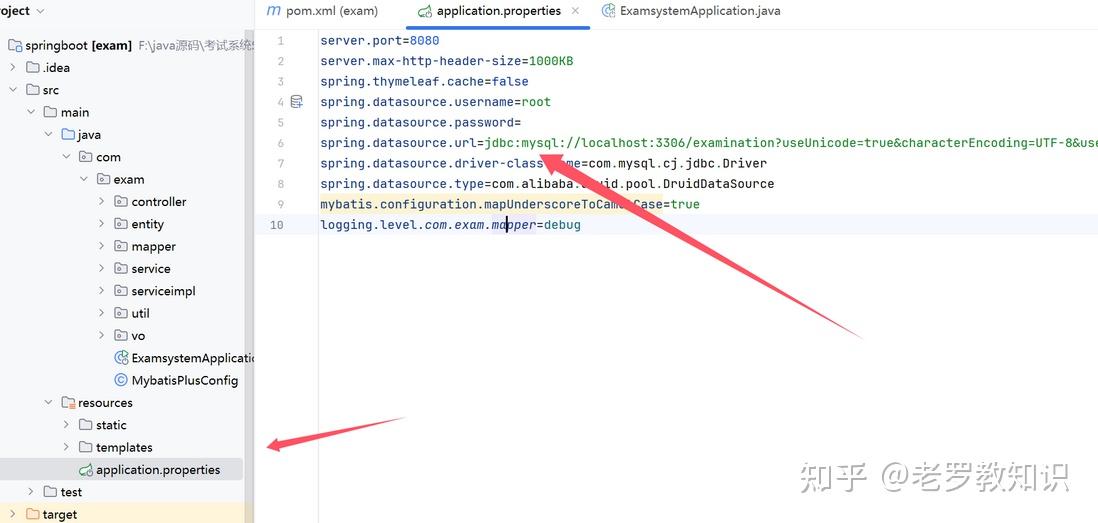Click the springboot module icon

[x=15, y=46]
